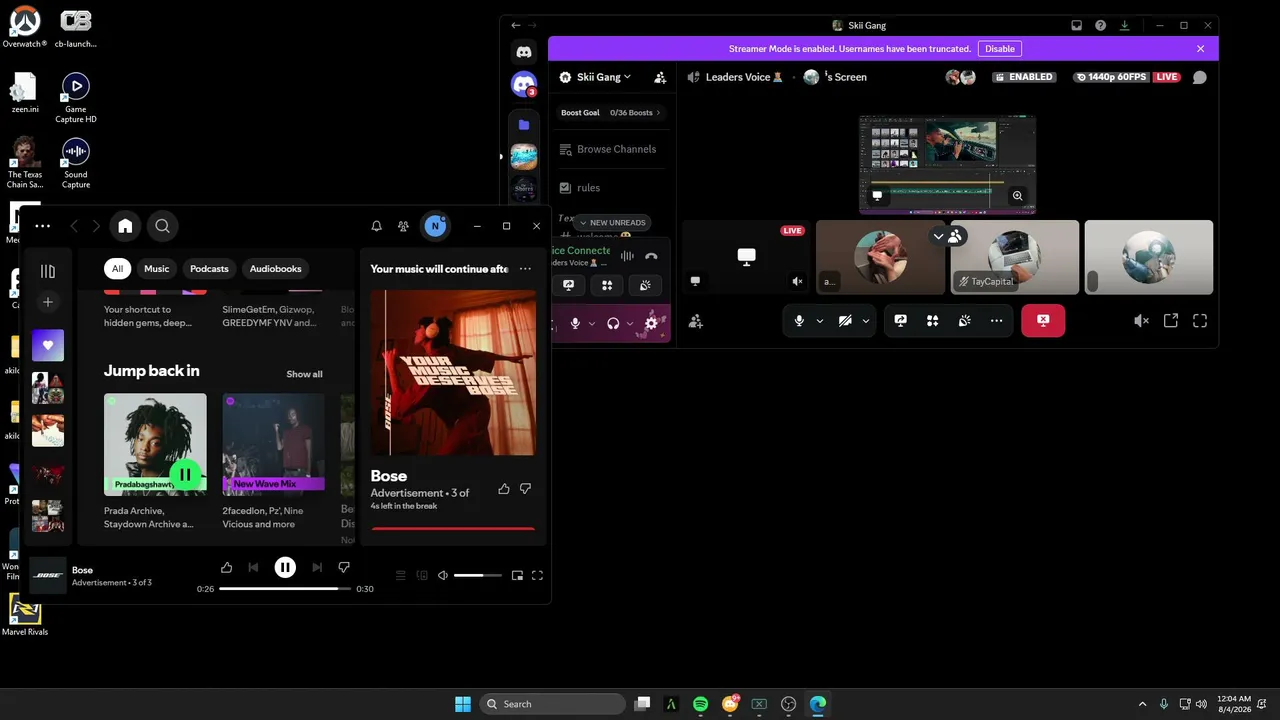Show chat for Discord voice channel

pyautogui.click(x=1199, y=77)
